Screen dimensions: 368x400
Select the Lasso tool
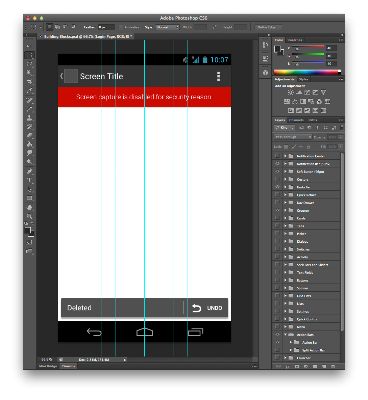pos(30,64)
